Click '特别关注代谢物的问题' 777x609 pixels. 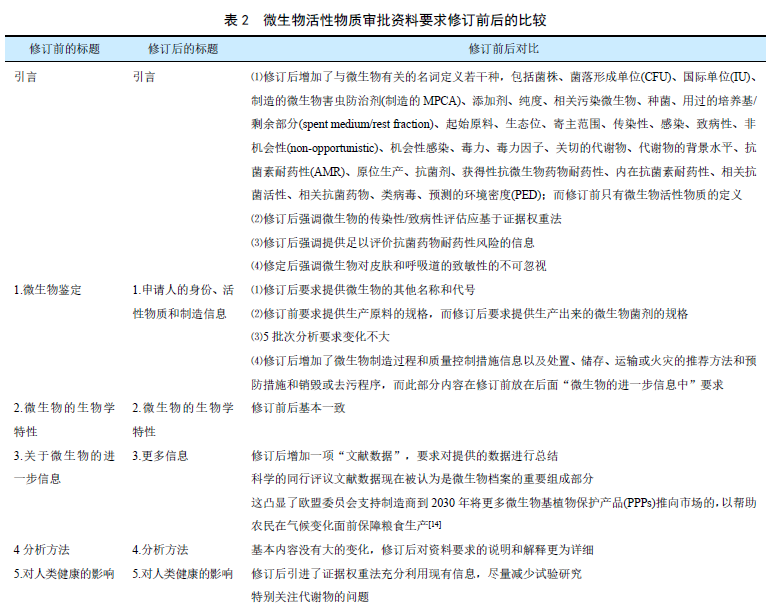(x=310, y=597)
